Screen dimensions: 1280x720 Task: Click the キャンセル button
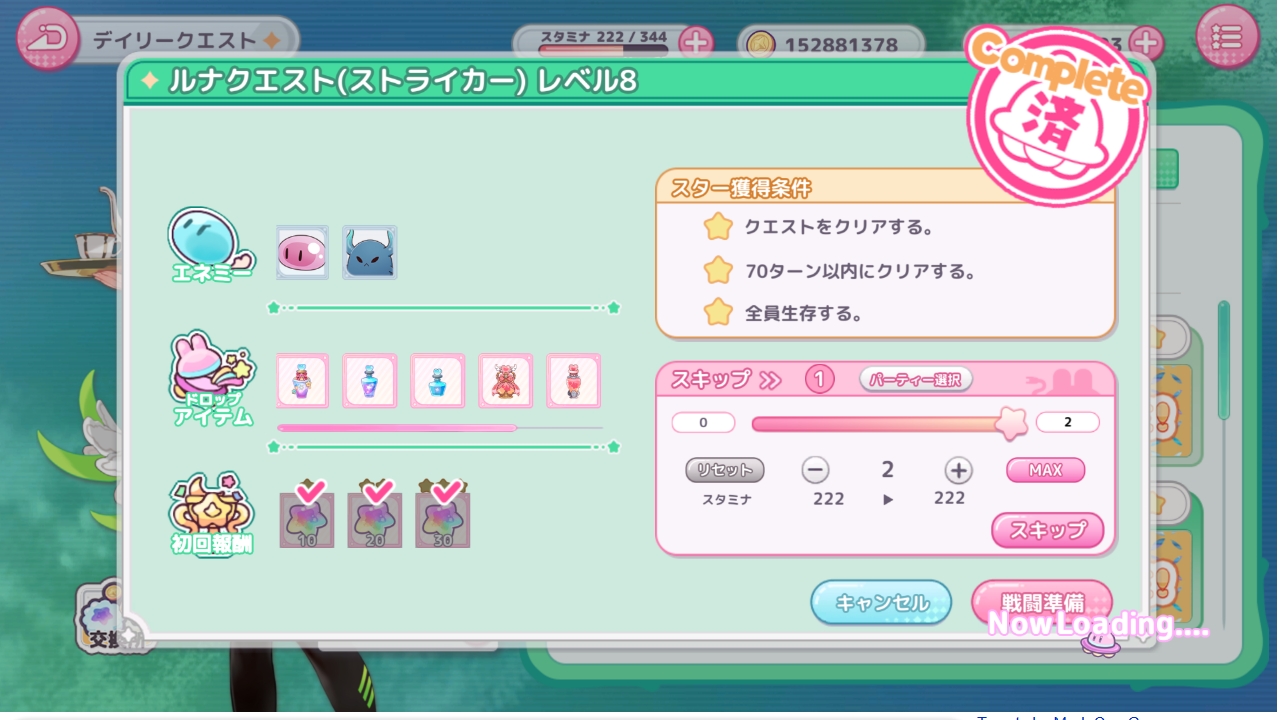[x=881, y=602]
